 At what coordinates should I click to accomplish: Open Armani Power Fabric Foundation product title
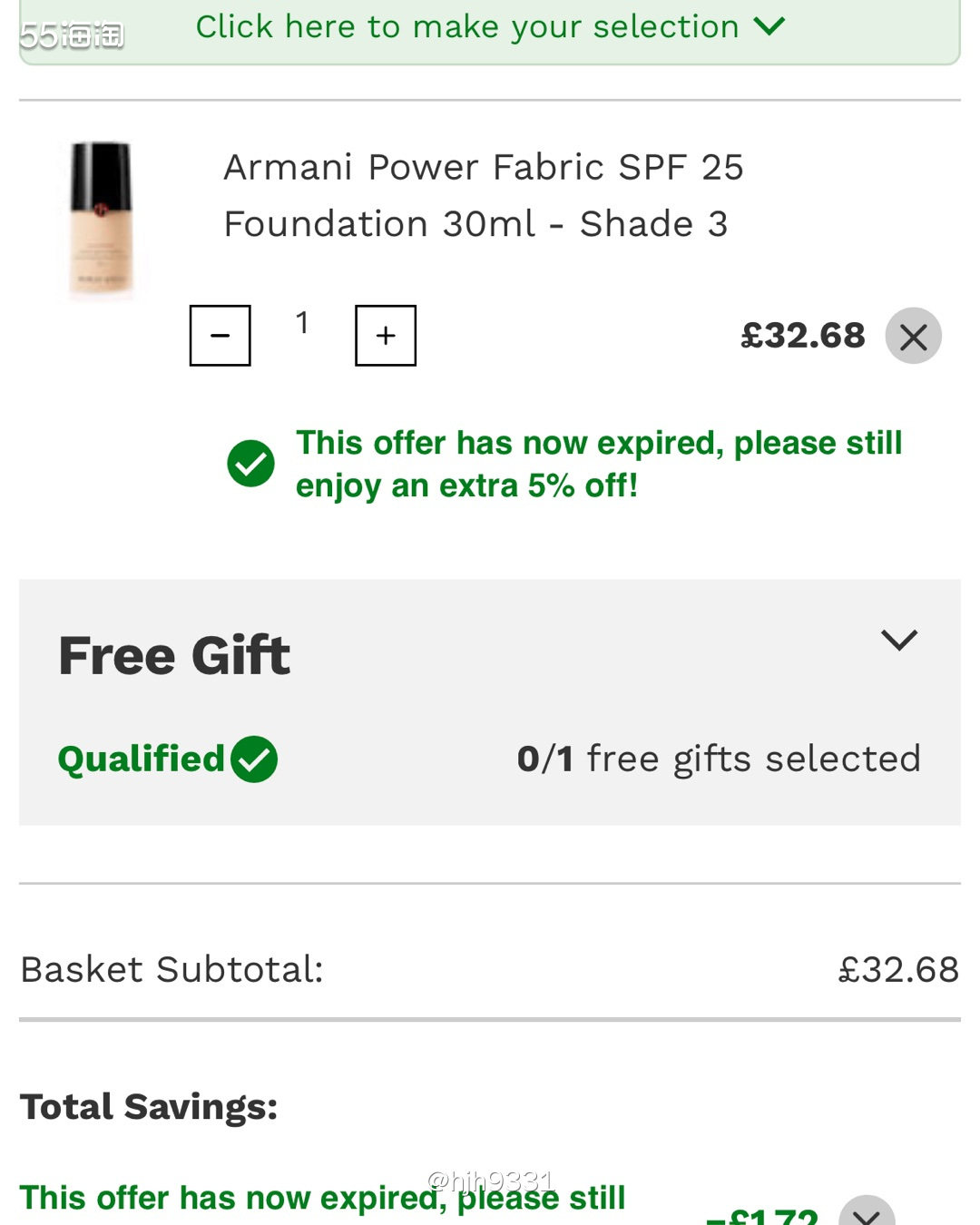tap(483, 195)
